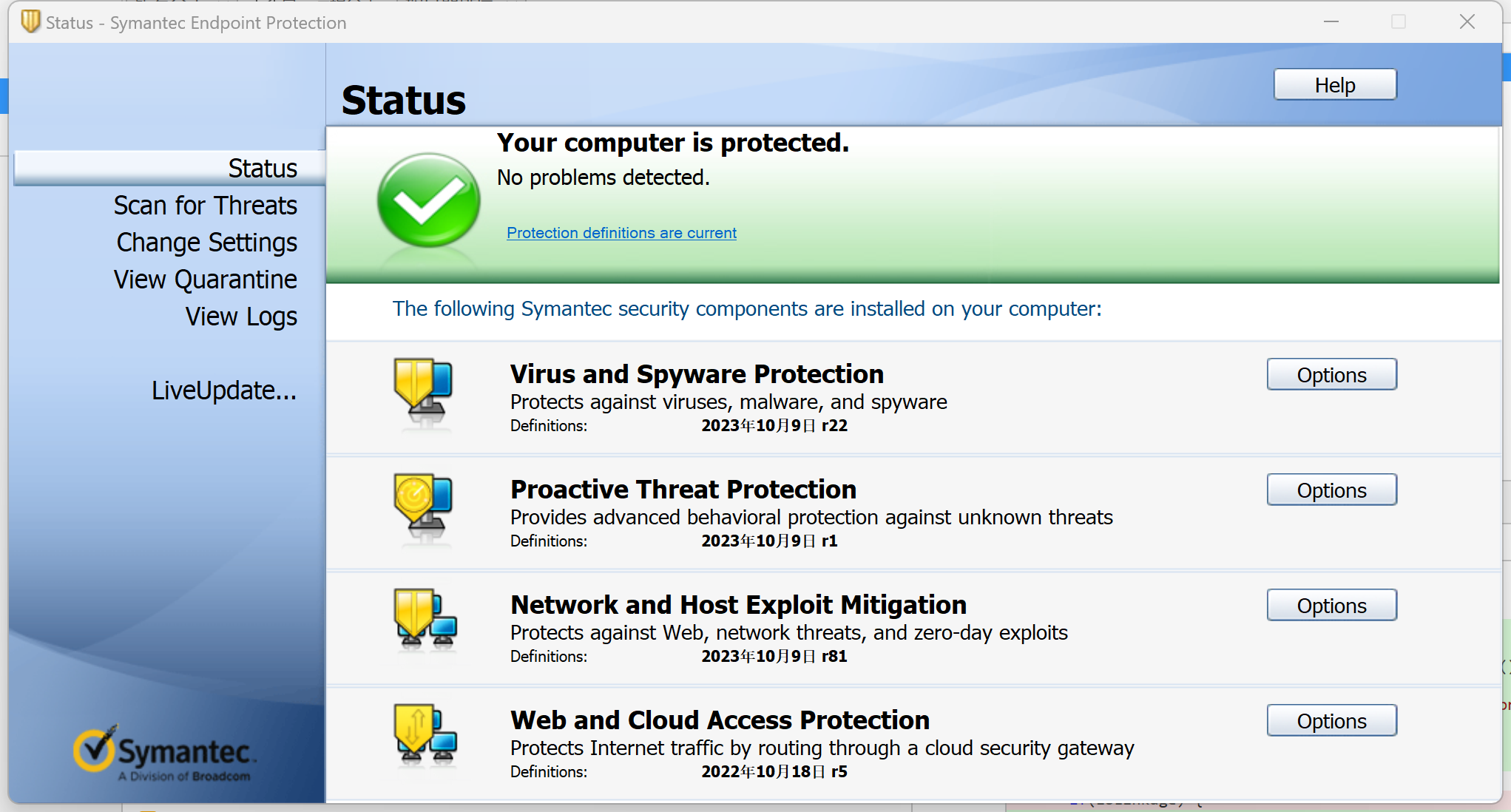The width and height of the screenshot is (1511, 812).
Task: Launch LiveUpdate from the sidebar
Action: coord(224,390)
